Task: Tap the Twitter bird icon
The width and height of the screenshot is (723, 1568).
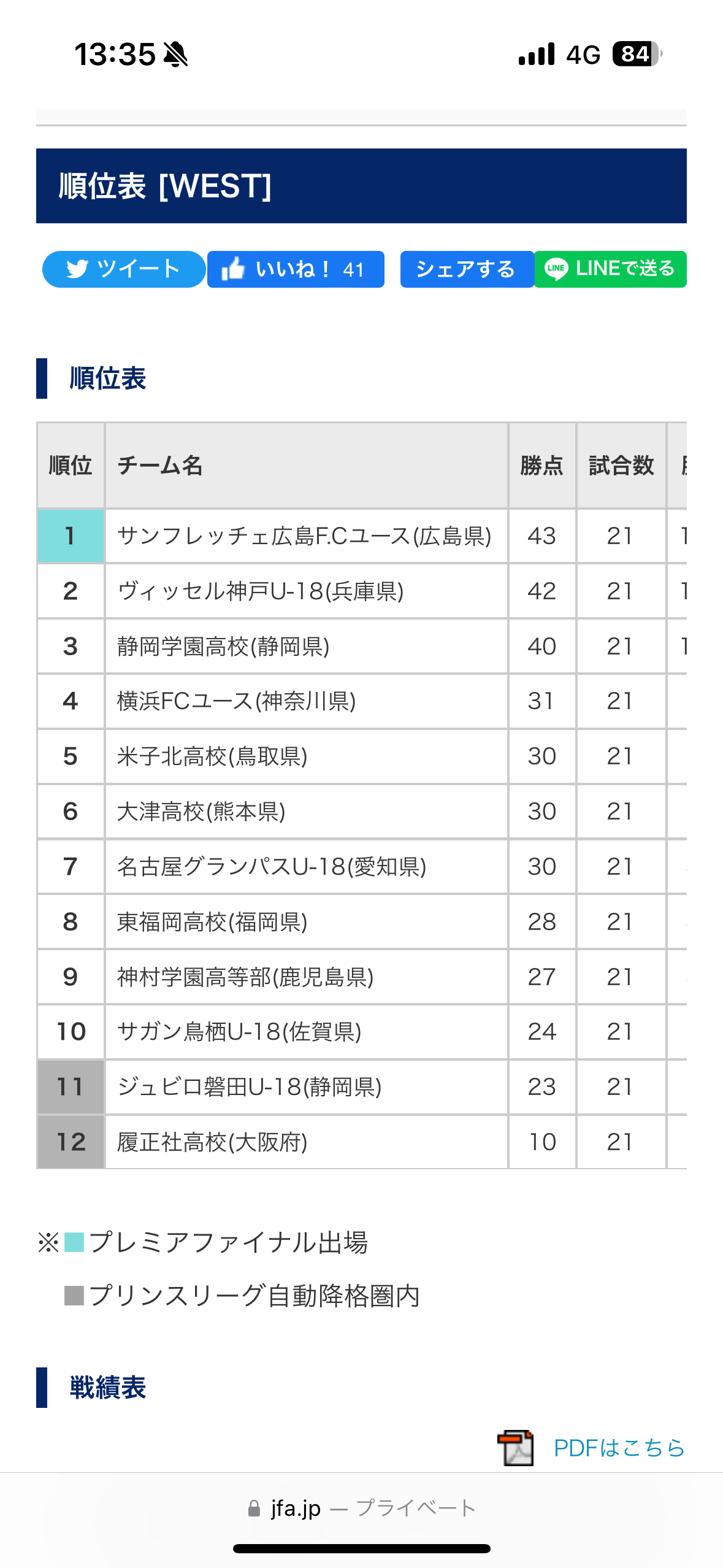Action: 77,269
